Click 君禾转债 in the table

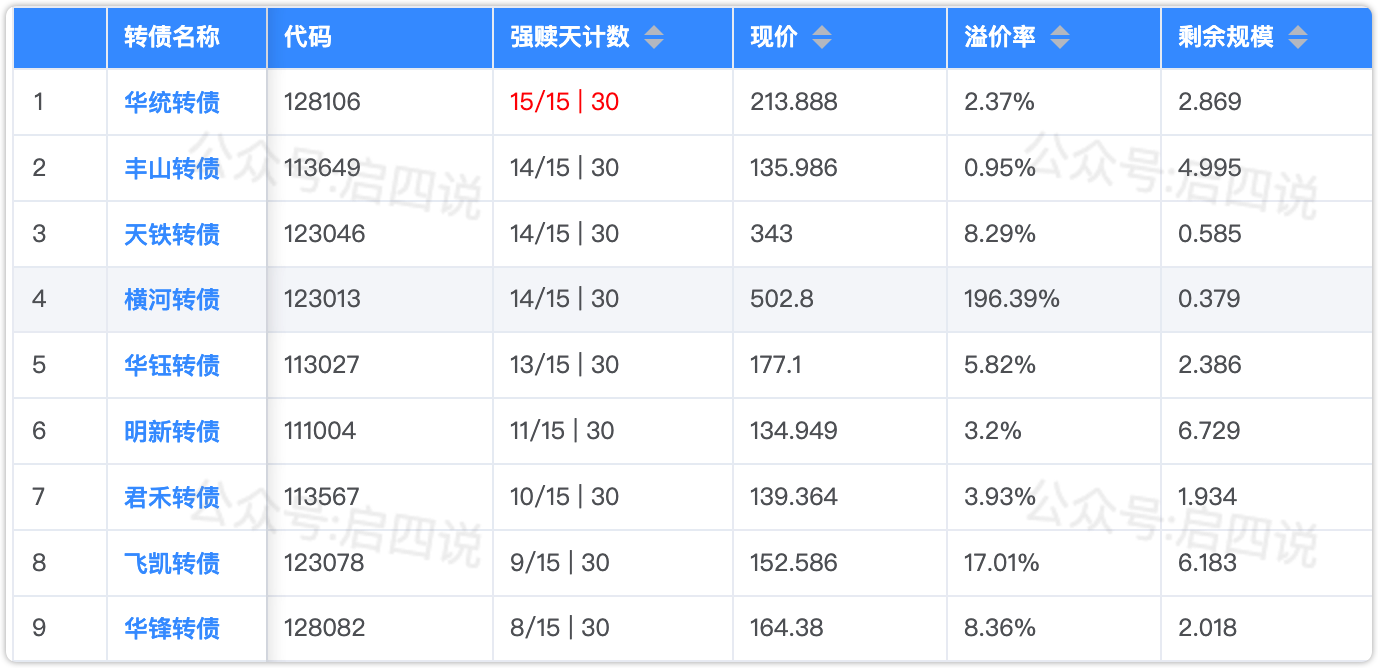click(x=172, y=497)
